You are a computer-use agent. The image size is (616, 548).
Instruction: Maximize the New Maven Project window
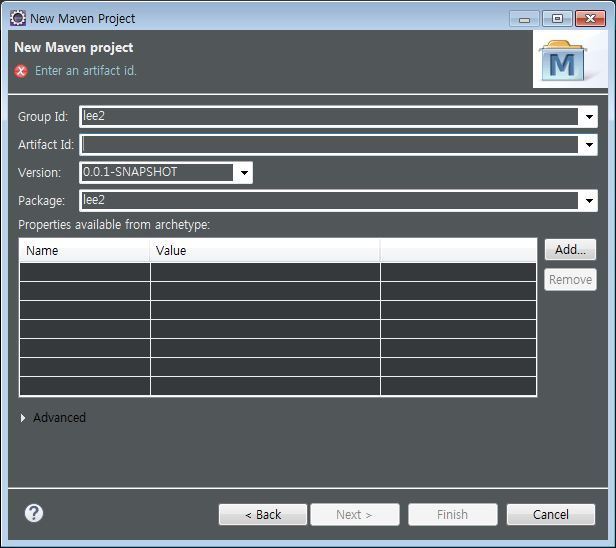click(557, 19)
